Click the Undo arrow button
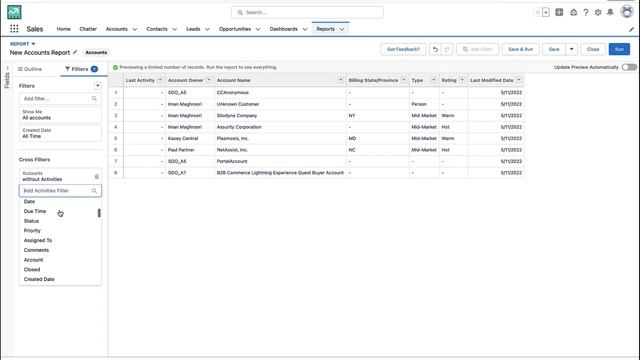The width and height of the screenshot is (640, 360). [x=435, y=49]
